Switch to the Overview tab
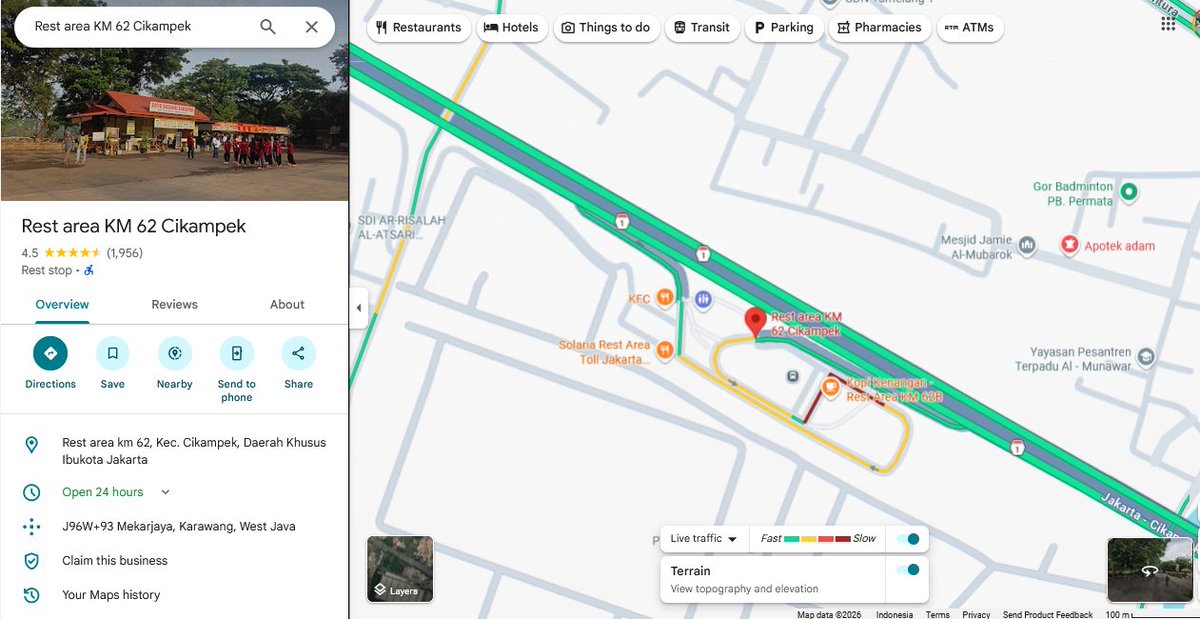The width and height of the screenshot is (1200, 619). (x=62, y=305)
